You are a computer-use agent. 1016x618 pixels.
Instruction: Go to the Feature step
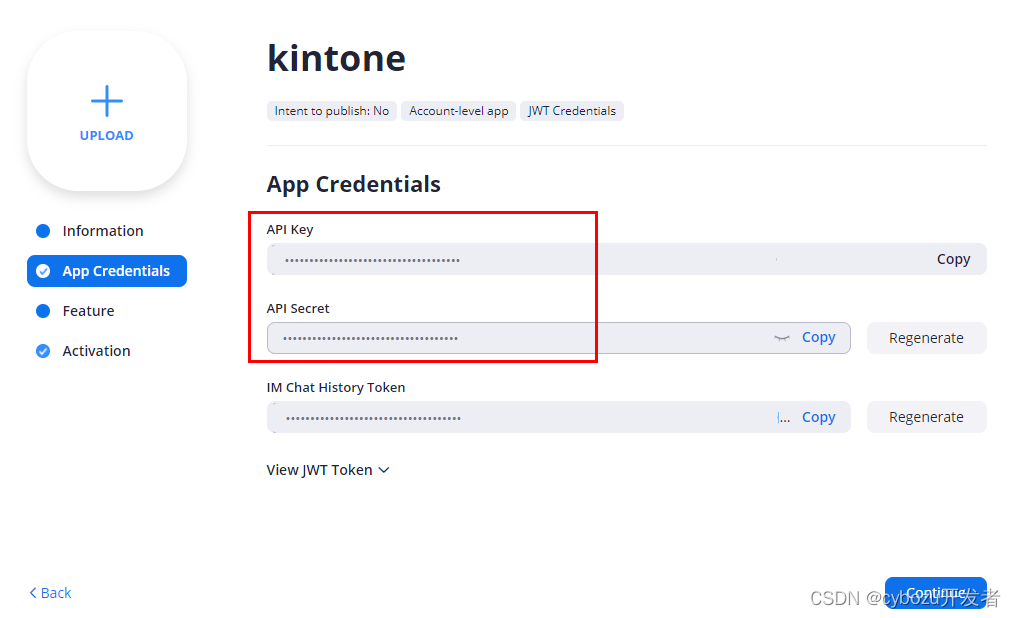click(x=88, y=311)
